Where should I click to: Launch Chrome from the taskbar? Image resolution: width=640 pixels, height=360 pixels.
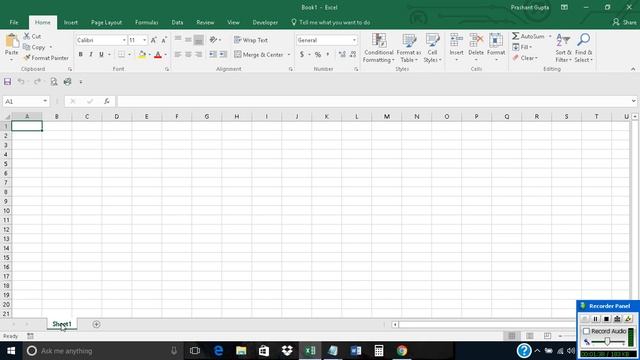click(402, 351)
